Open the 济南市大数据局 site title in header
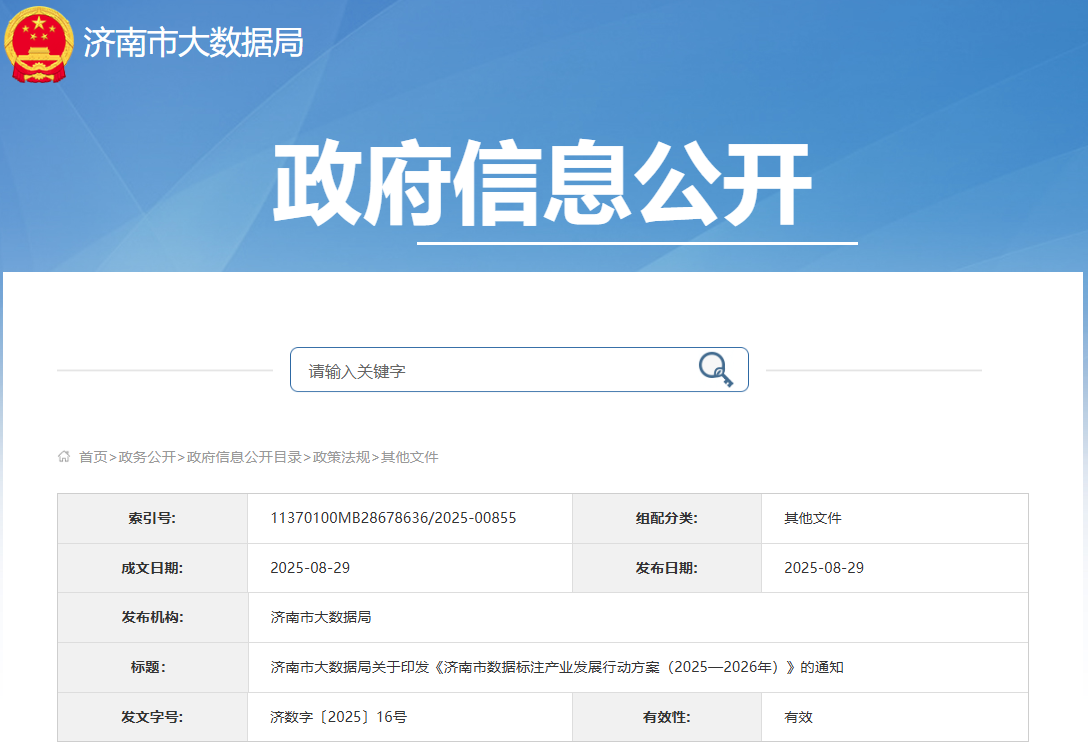The image size is (1088, 750). click(x=193, y=43)
